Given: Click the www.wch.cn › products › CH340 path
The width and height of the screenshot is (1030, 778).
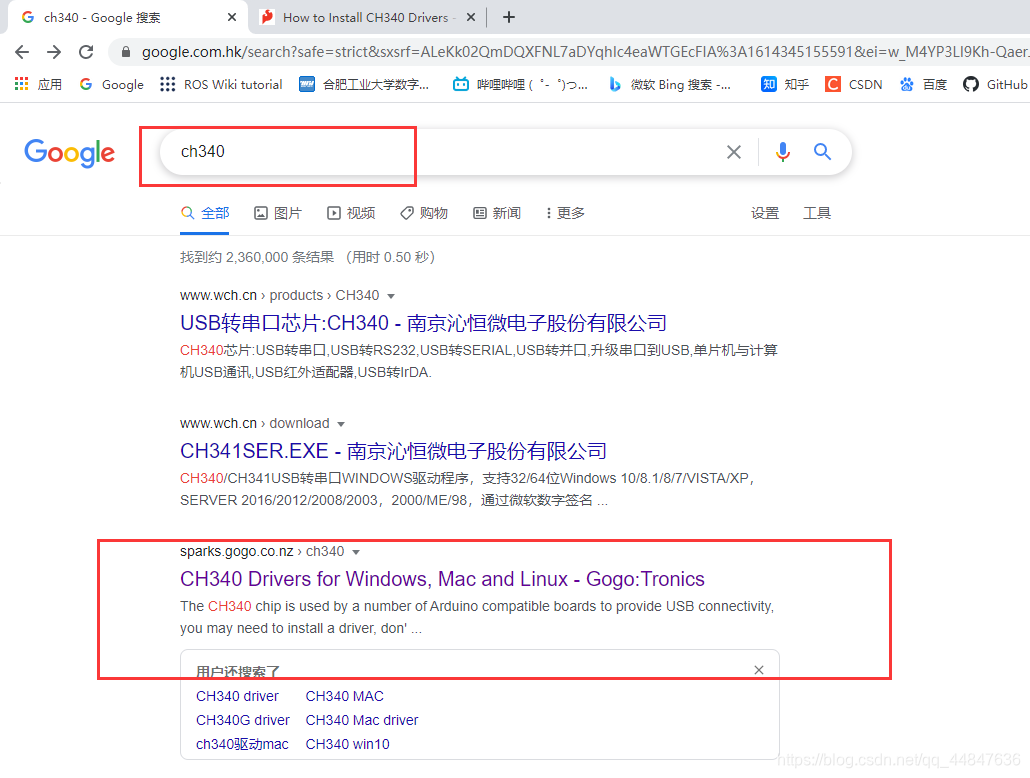Looking at the screenshot, I should tap(280, 295).
